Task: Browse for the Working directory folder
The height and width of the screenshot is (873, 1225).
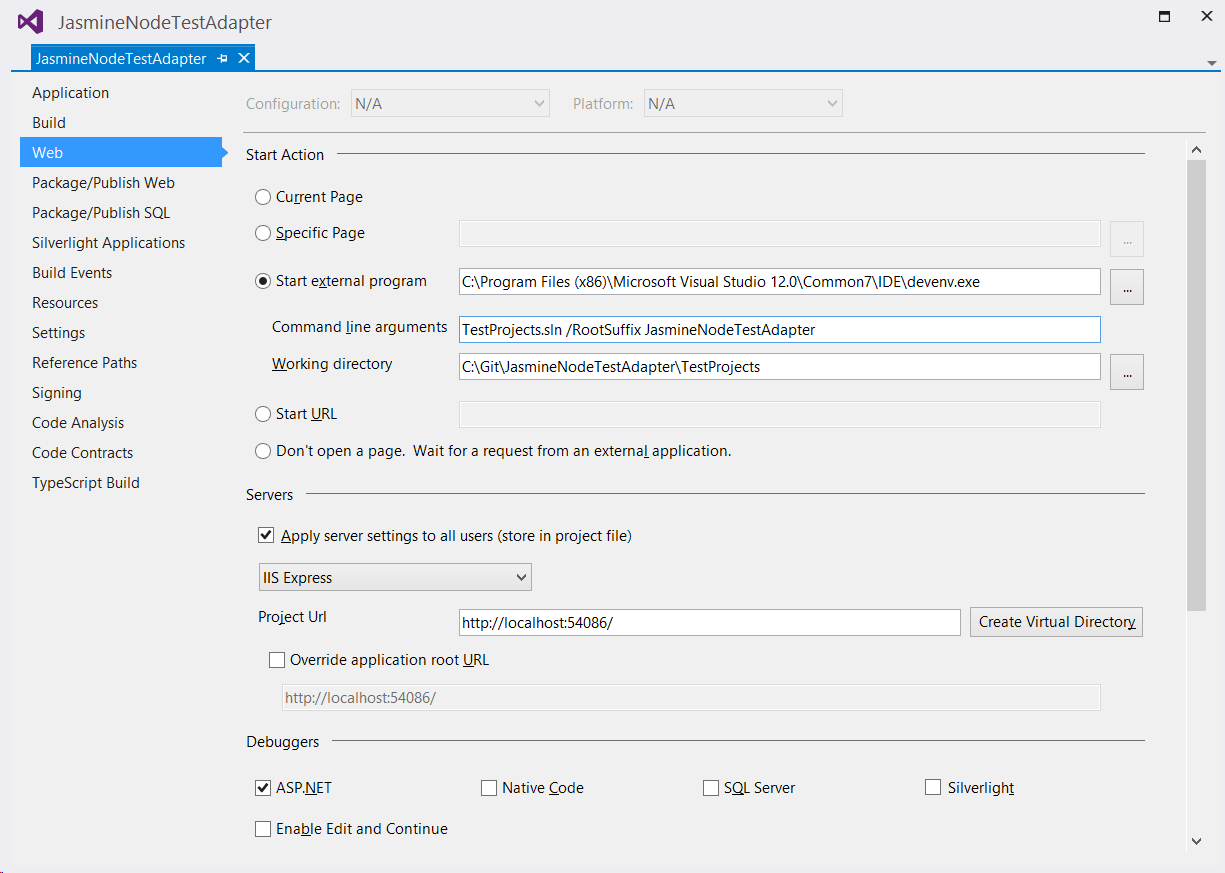Action: [x=1126, y=371]
